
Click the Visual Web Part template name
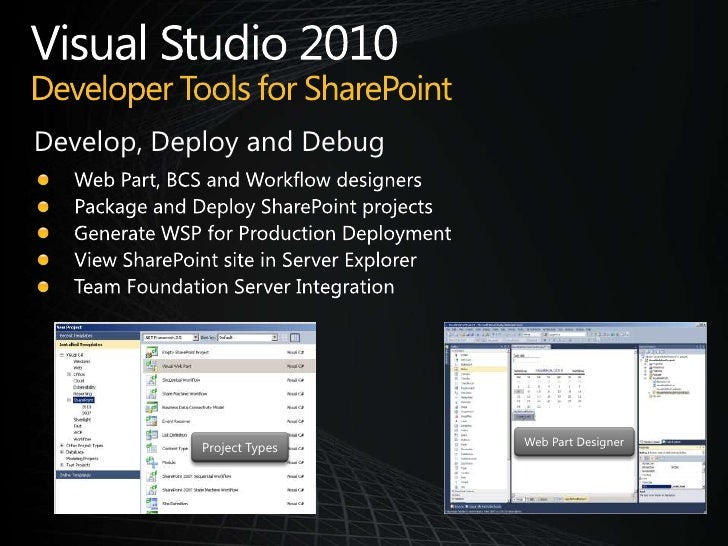(x=177, y=366)
